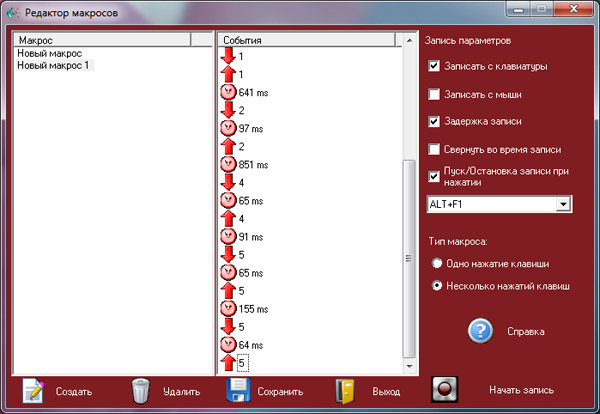Image resolution: width=600 pixels, height=414 pixels.
Task: Select the 97 ms delay entry
Action: point(251,128)
